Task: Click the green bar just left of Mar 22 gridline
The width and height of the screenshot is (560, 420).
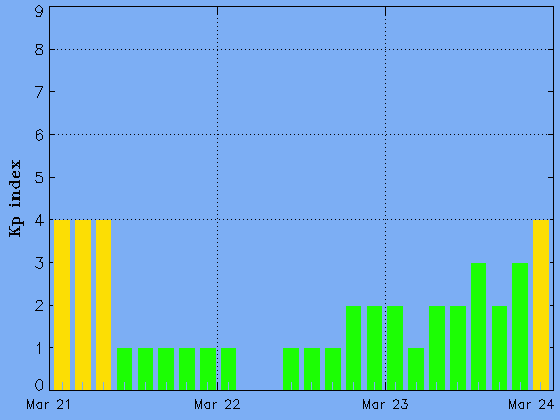Action: 208,369
